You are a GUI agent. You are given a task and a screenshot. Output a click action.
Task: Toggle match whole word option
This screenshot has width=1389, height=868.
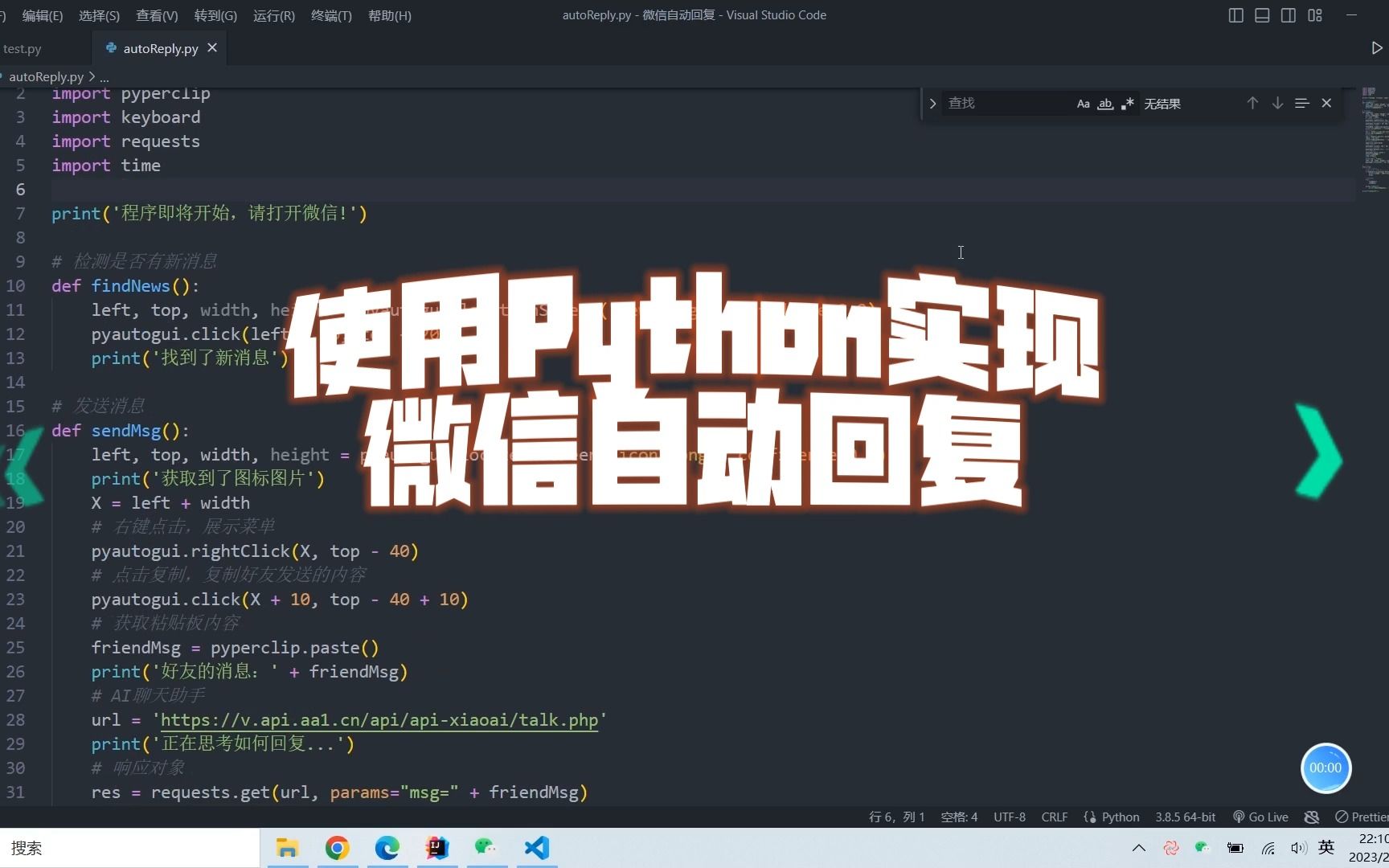pyautogui.click(x=1105, y=104)
